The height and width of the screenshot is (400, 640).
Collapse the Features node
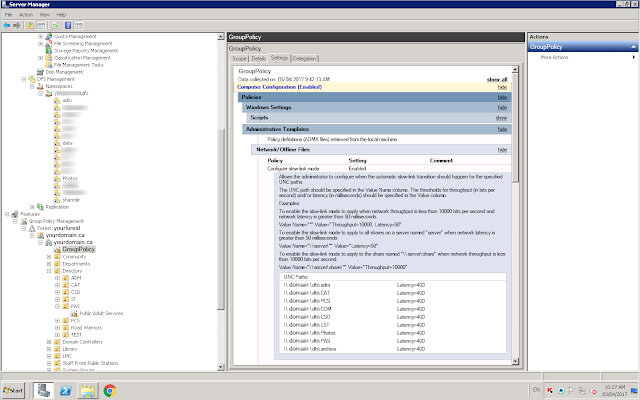pyautogui.click(x=7, y=214)
